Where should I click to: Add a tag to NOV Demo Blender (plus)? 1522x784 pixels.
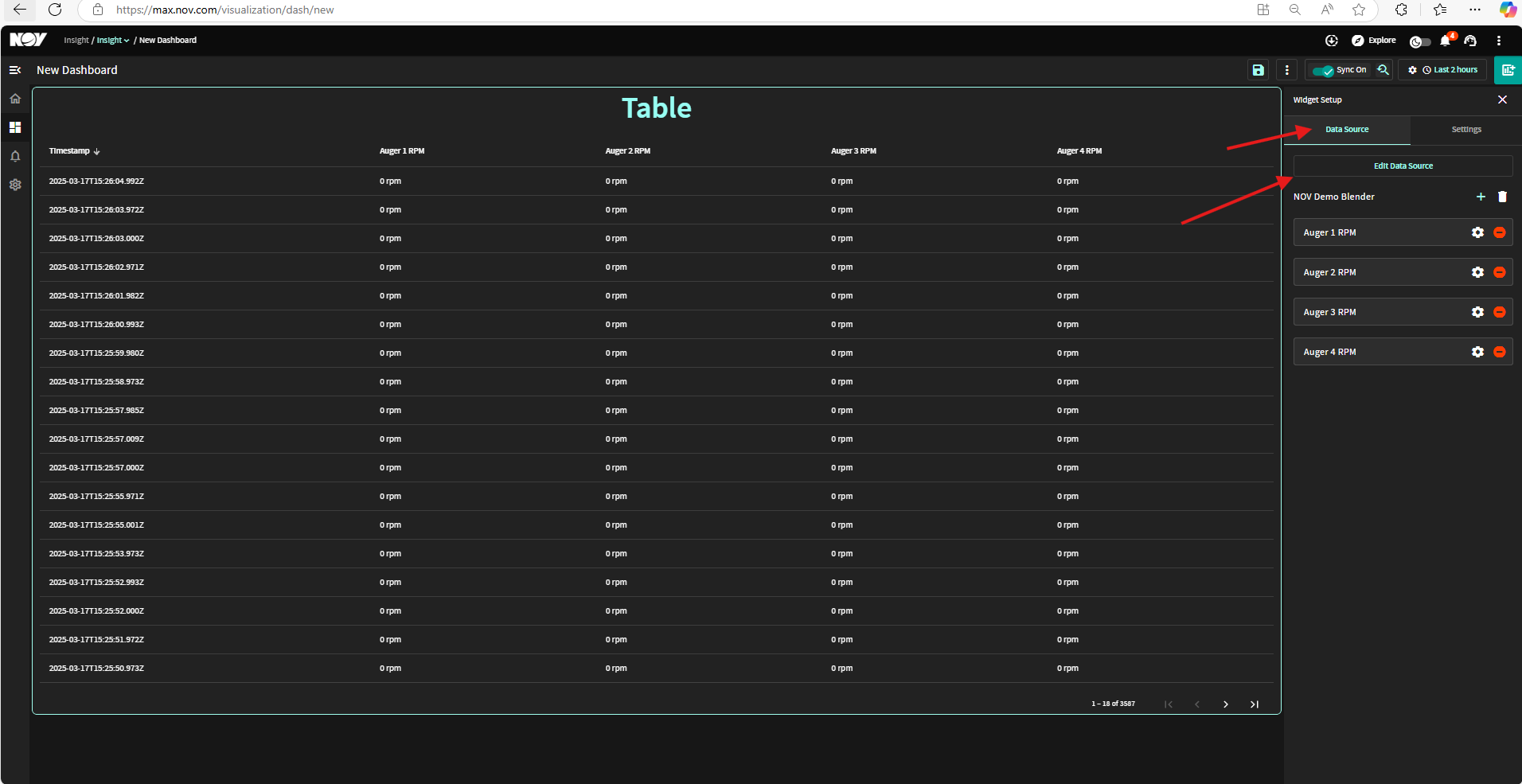click(1481, 197)
